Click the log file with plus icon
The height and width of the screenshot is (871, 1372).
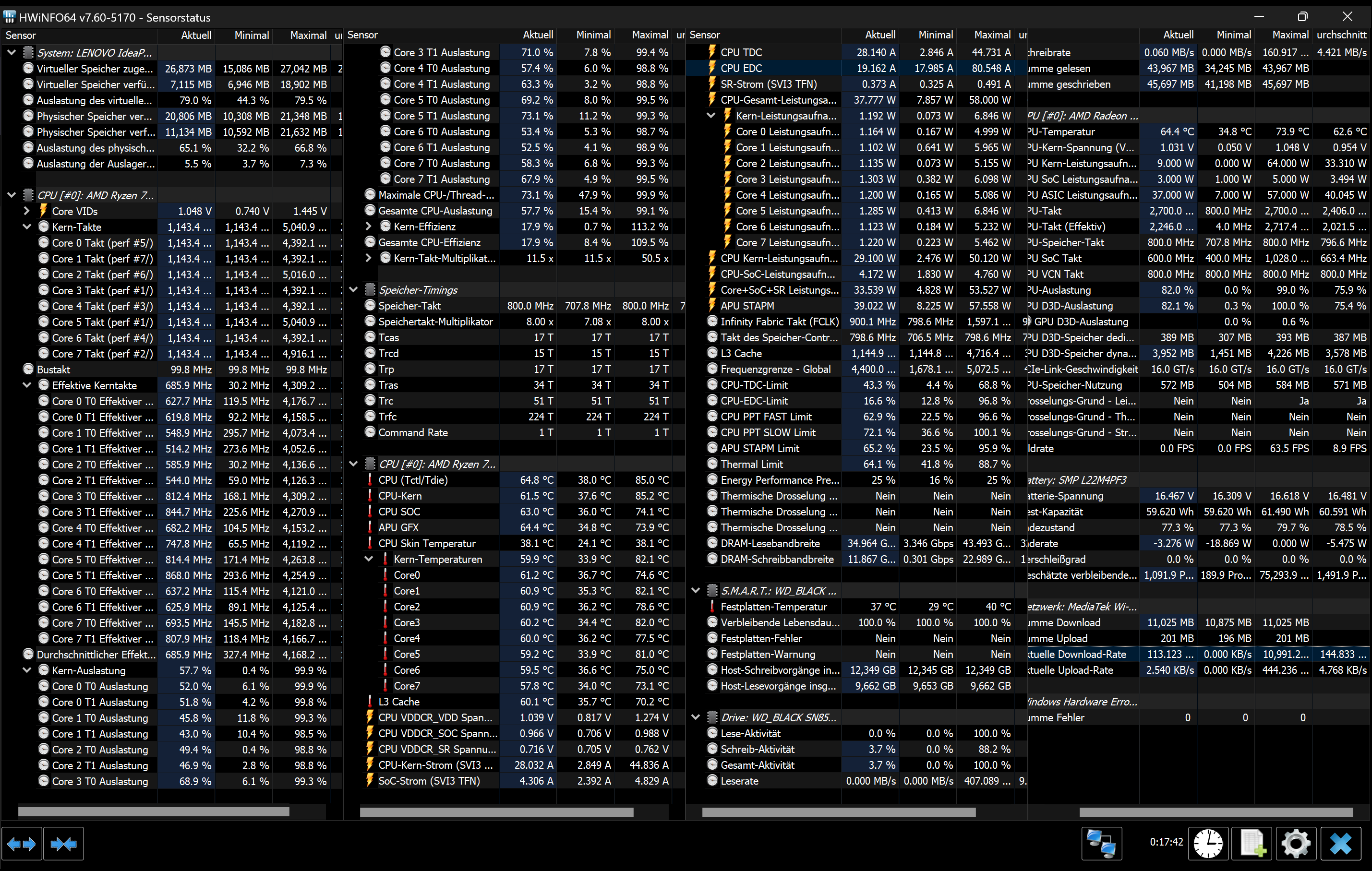point(1252,844)
